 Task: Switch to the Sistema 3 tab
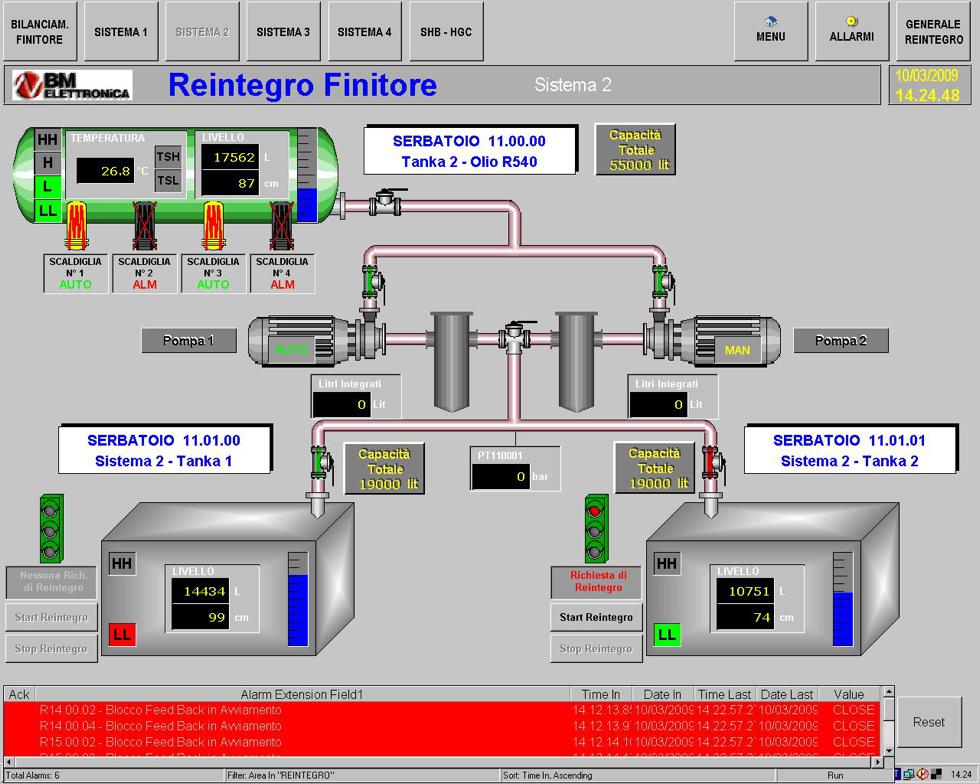[283, 32]
